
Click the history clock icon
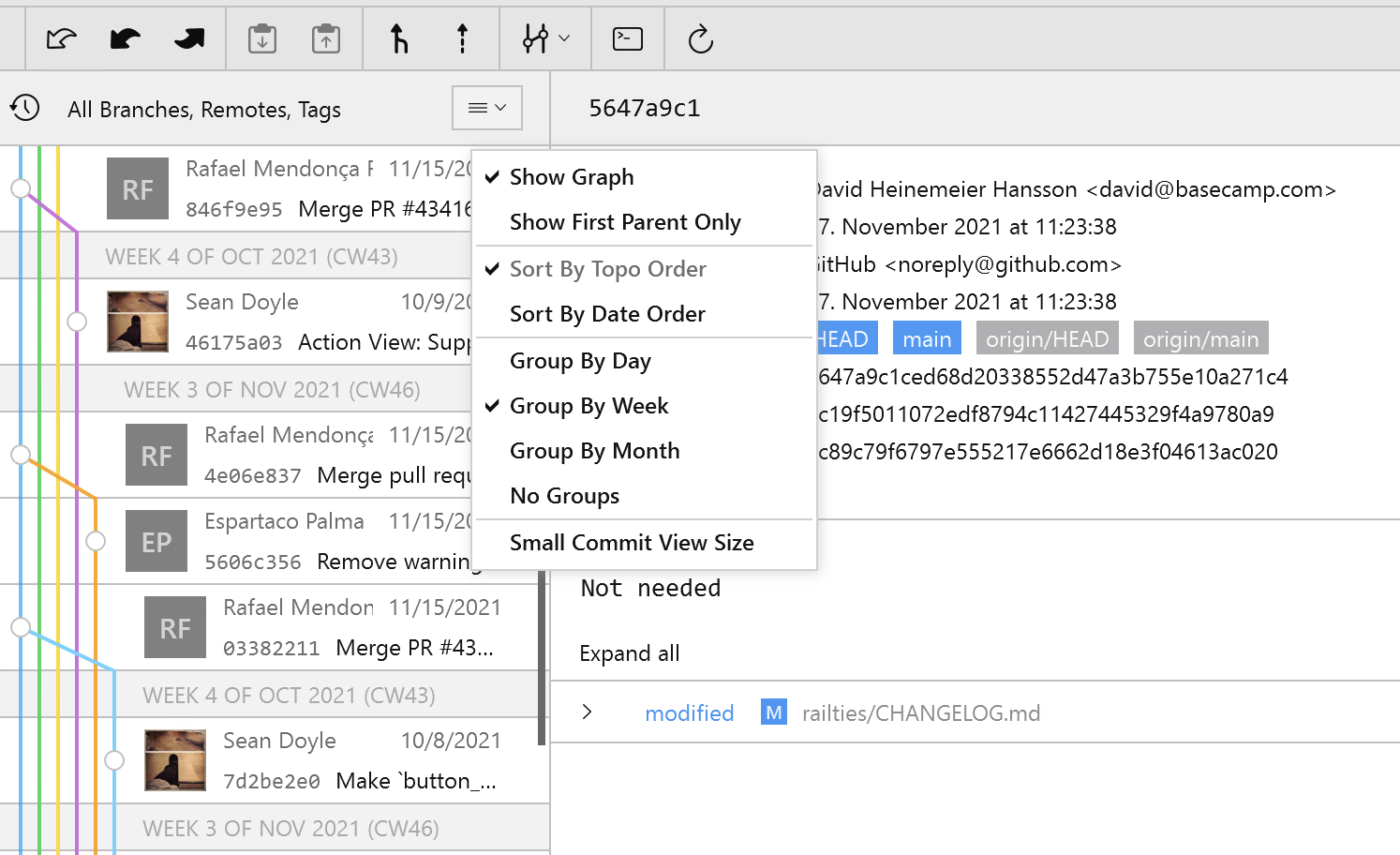click(25, 108)
